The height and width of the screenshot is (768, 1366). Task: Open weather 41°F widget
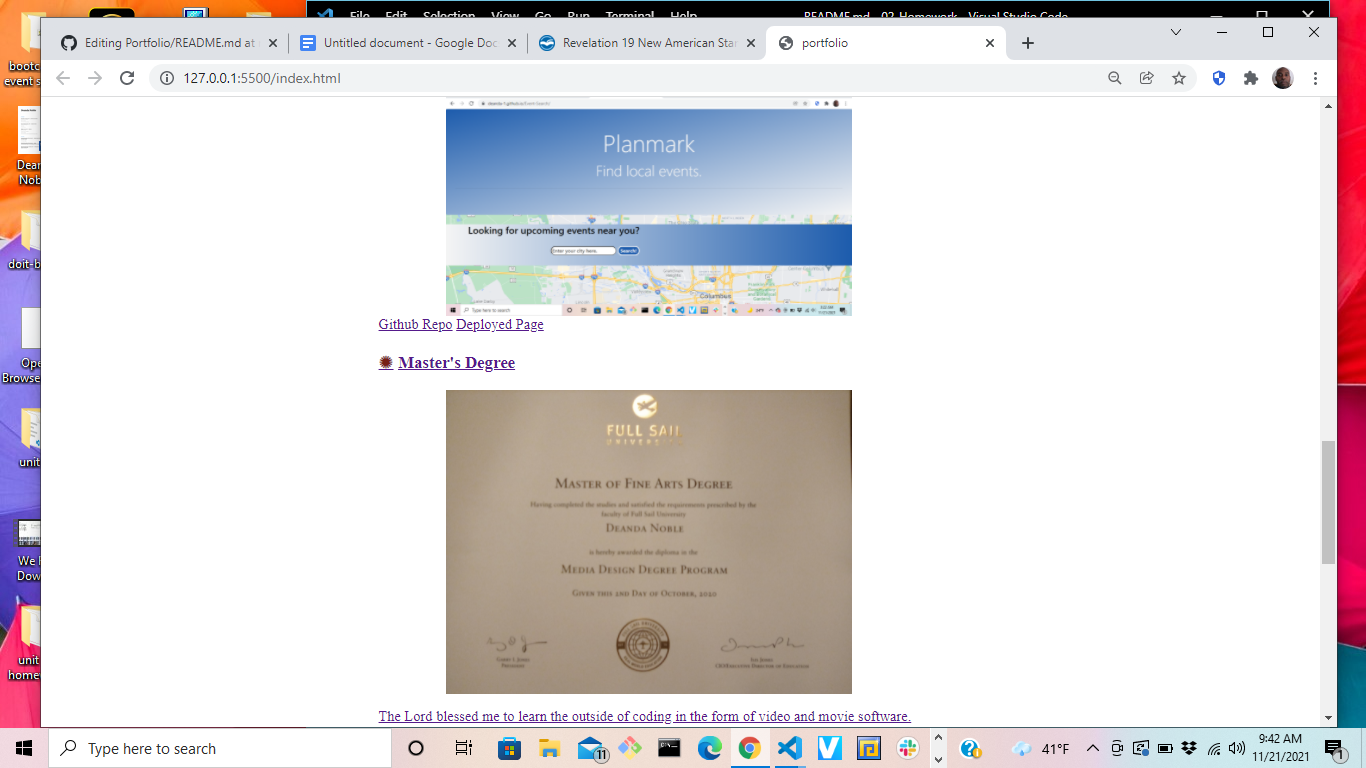click(1041, 748)
